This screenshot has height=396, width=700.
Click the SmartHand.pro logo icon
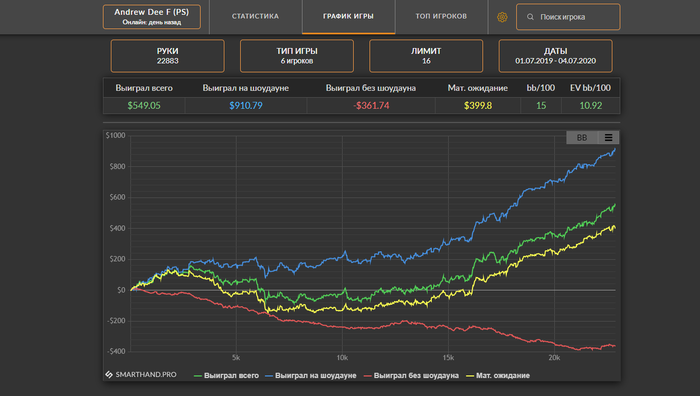[x=109, y=375]
